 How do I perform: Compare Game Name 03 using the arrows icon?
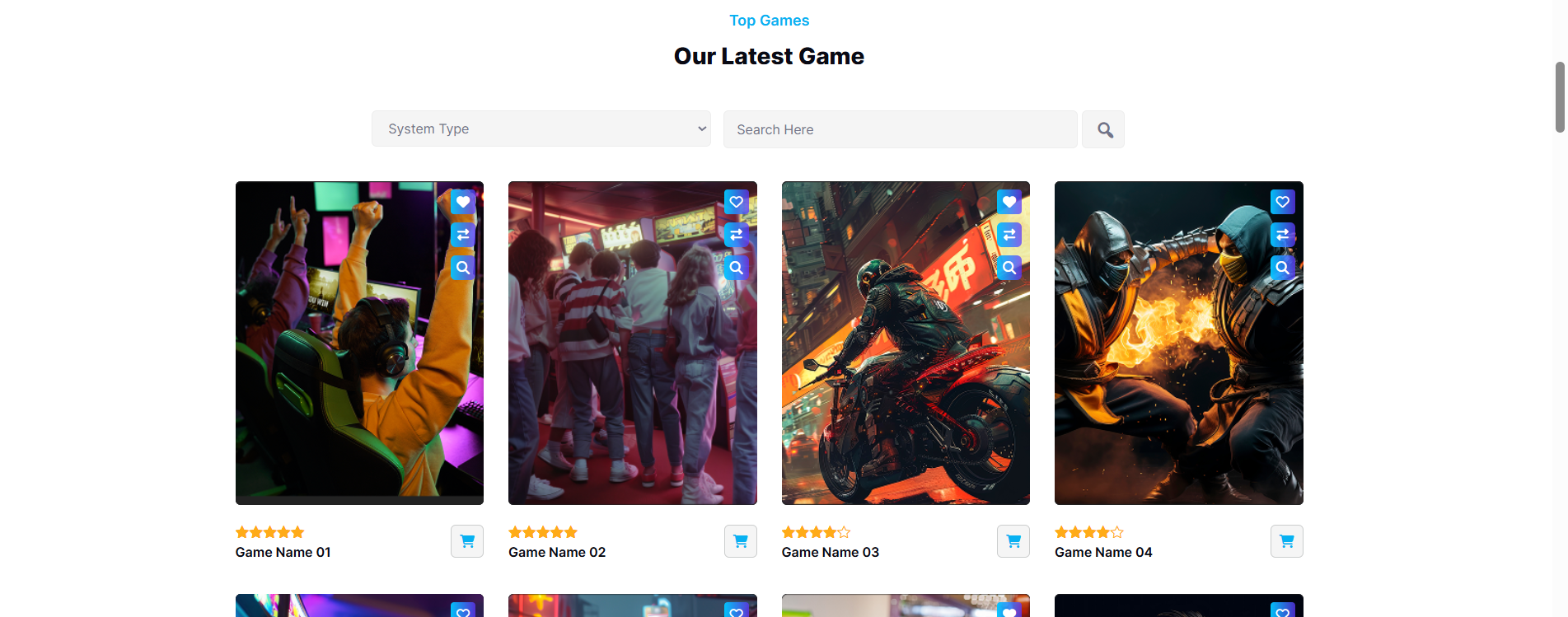click(x=1009, y=235)
